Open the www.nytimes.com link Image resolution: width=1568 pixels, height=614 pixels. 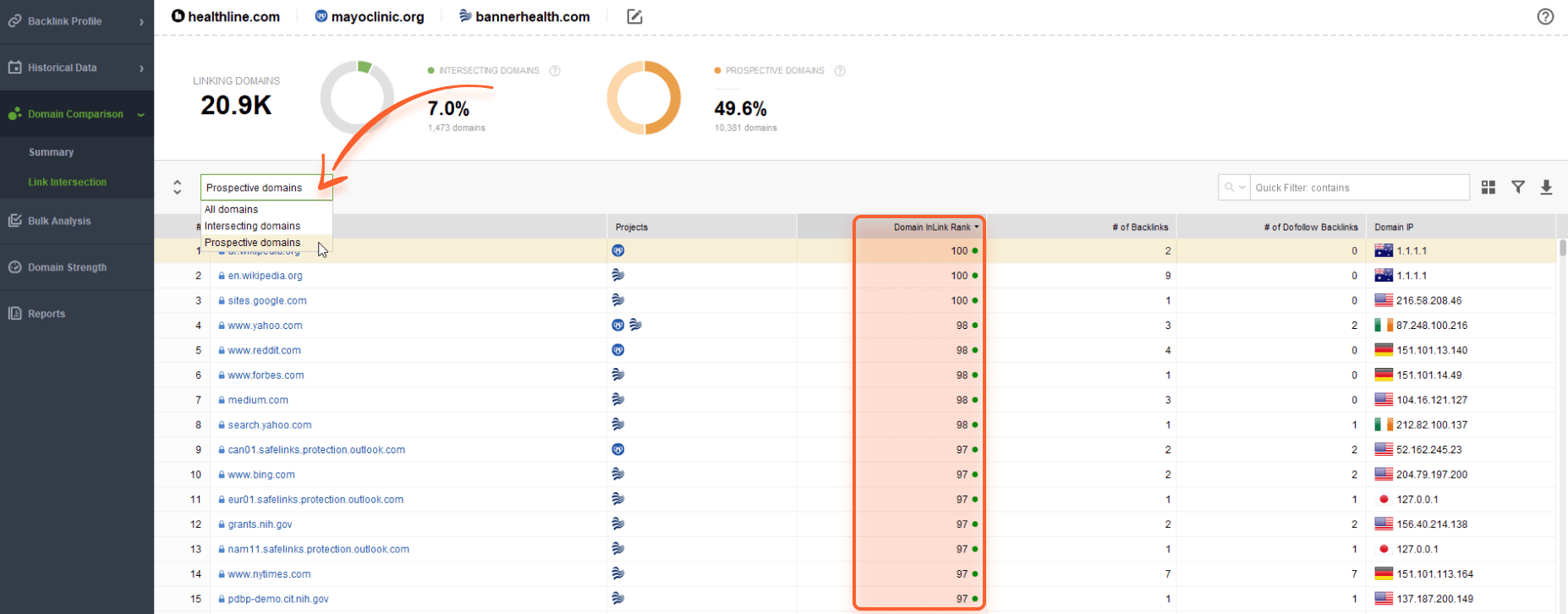click(269, 574)
